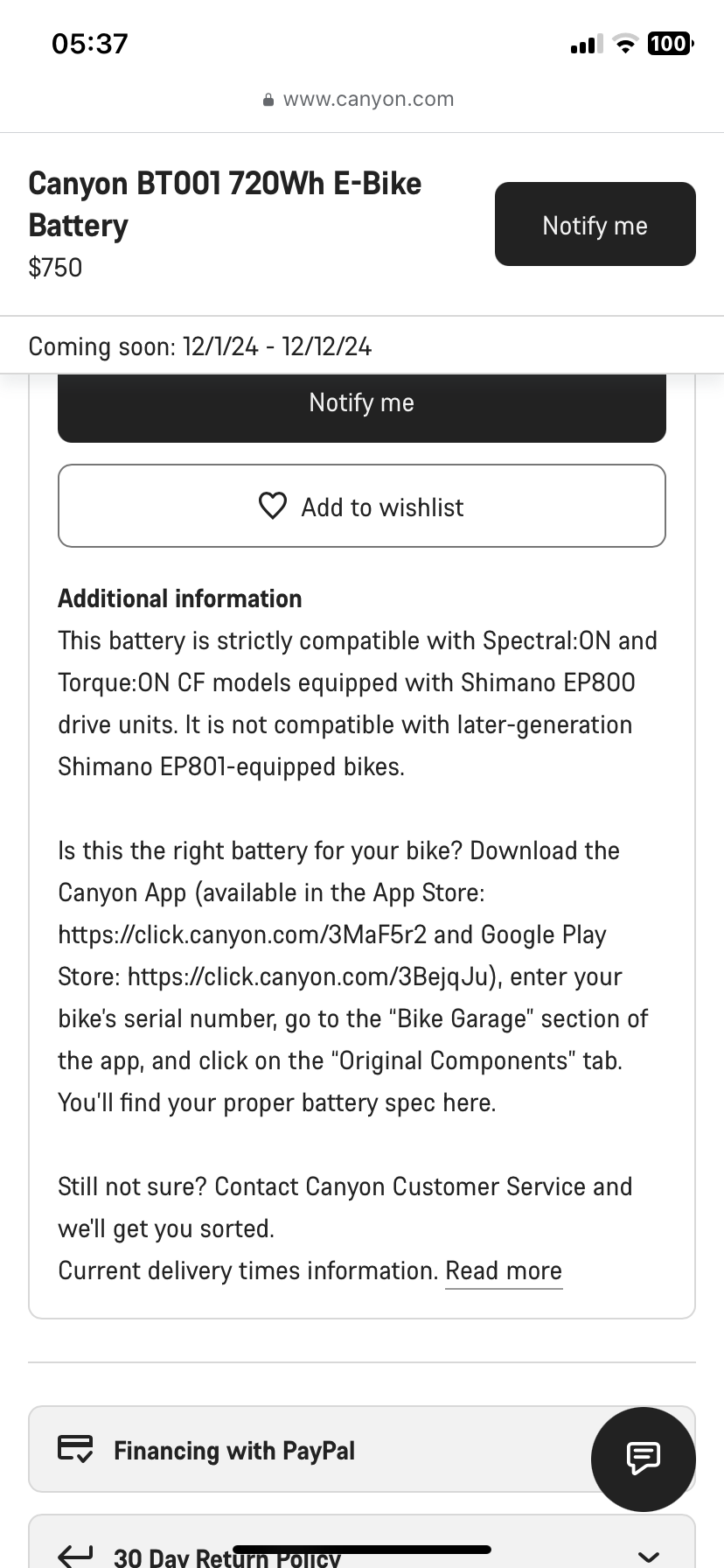Tap the product title Canyon BT001 Battery
The image size is (724, 1568).
point(225,204)
